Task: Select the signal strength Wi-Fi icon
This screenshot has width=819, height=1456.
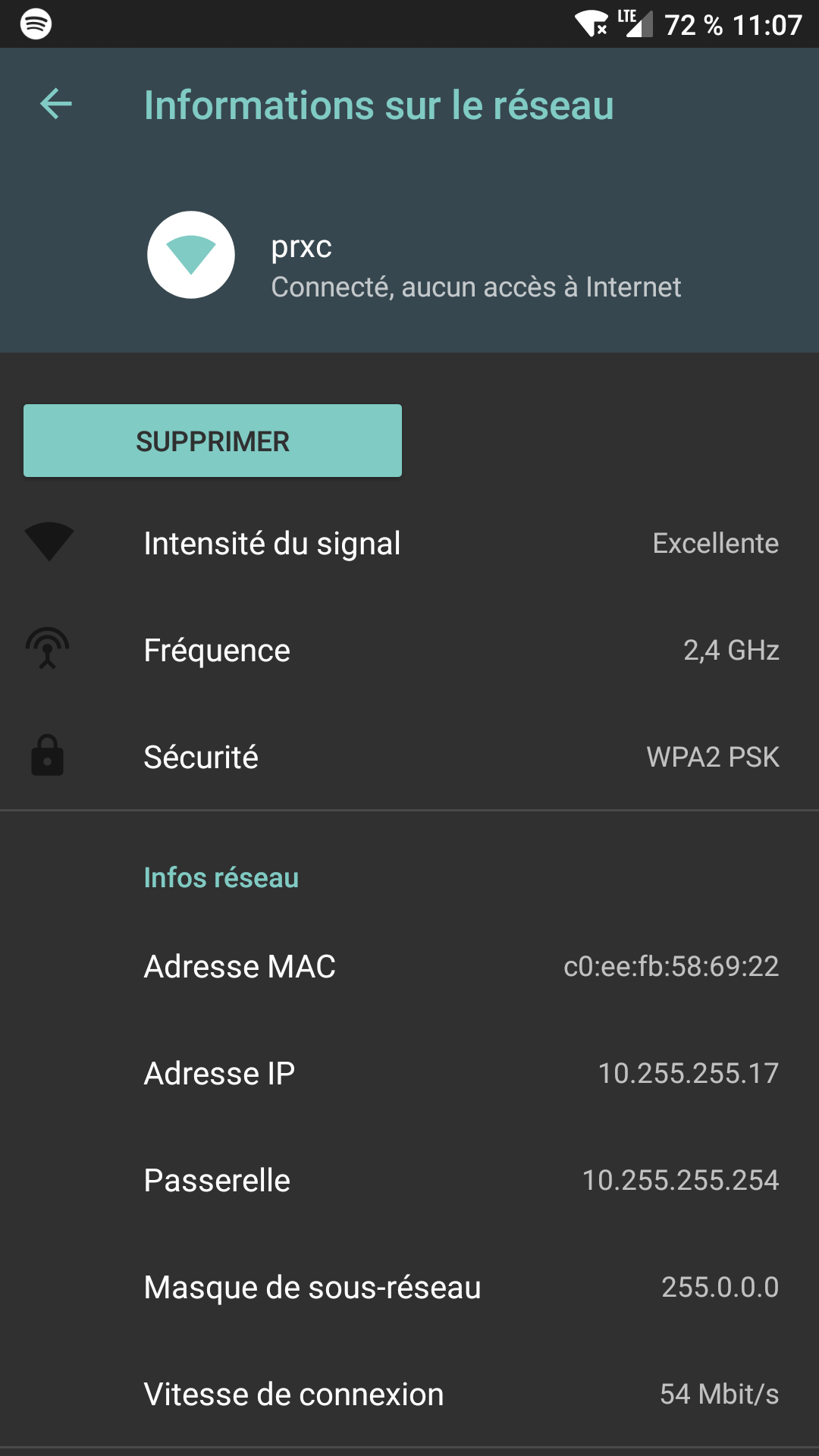Action: point(49,543)
